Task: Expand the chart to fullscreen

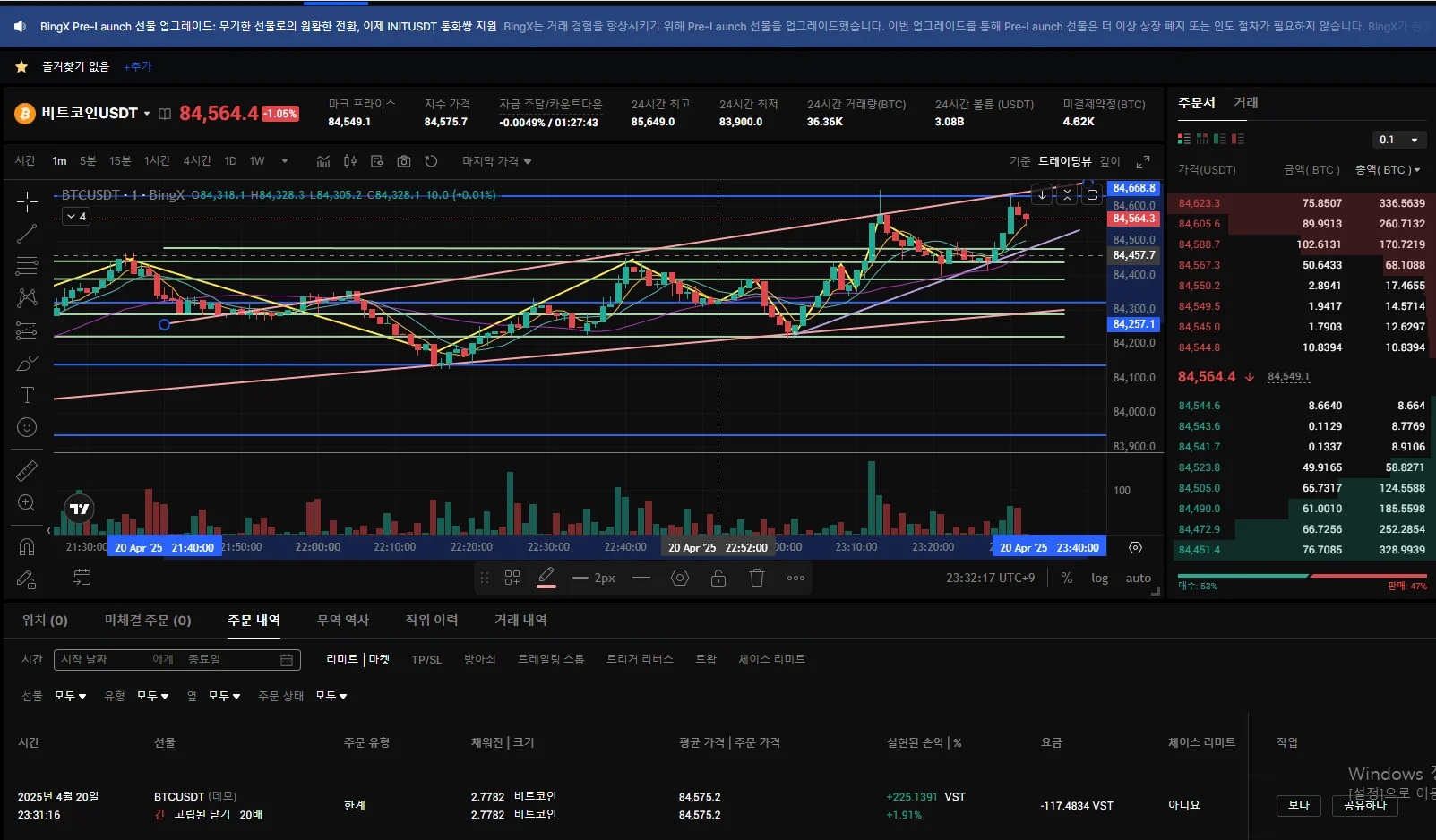Action: 1143,161
